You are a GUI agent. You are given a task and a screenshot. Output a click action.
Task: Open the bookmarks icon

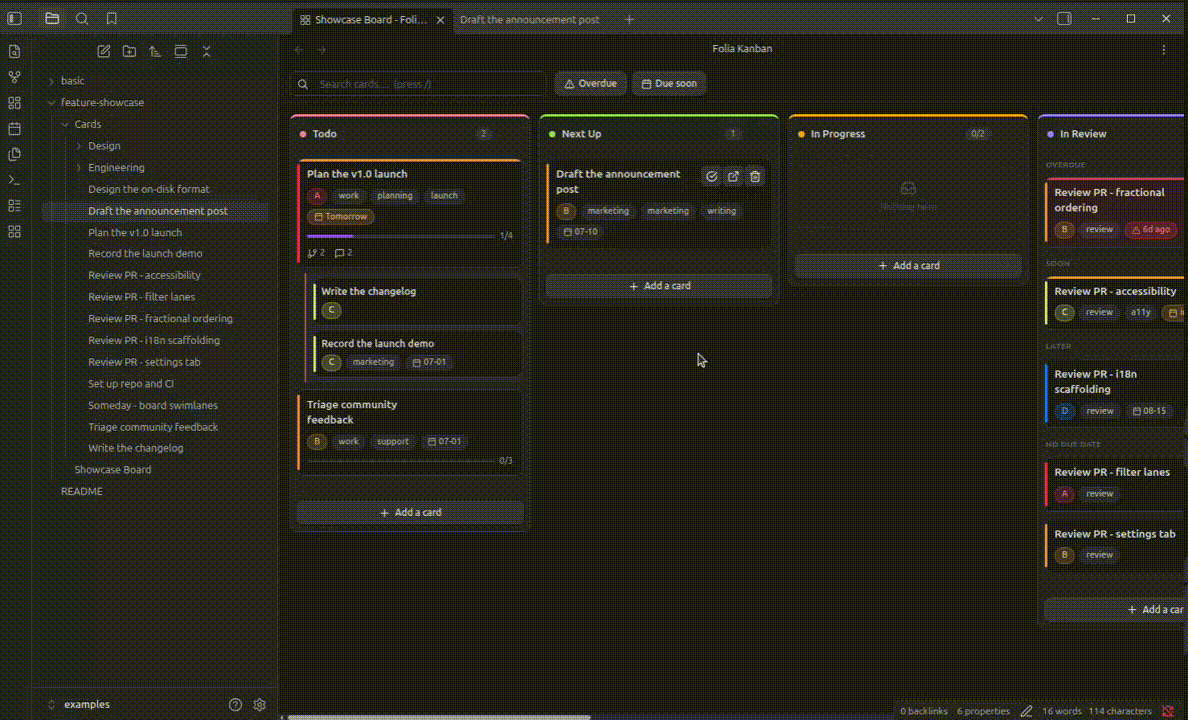pos(111,18)
